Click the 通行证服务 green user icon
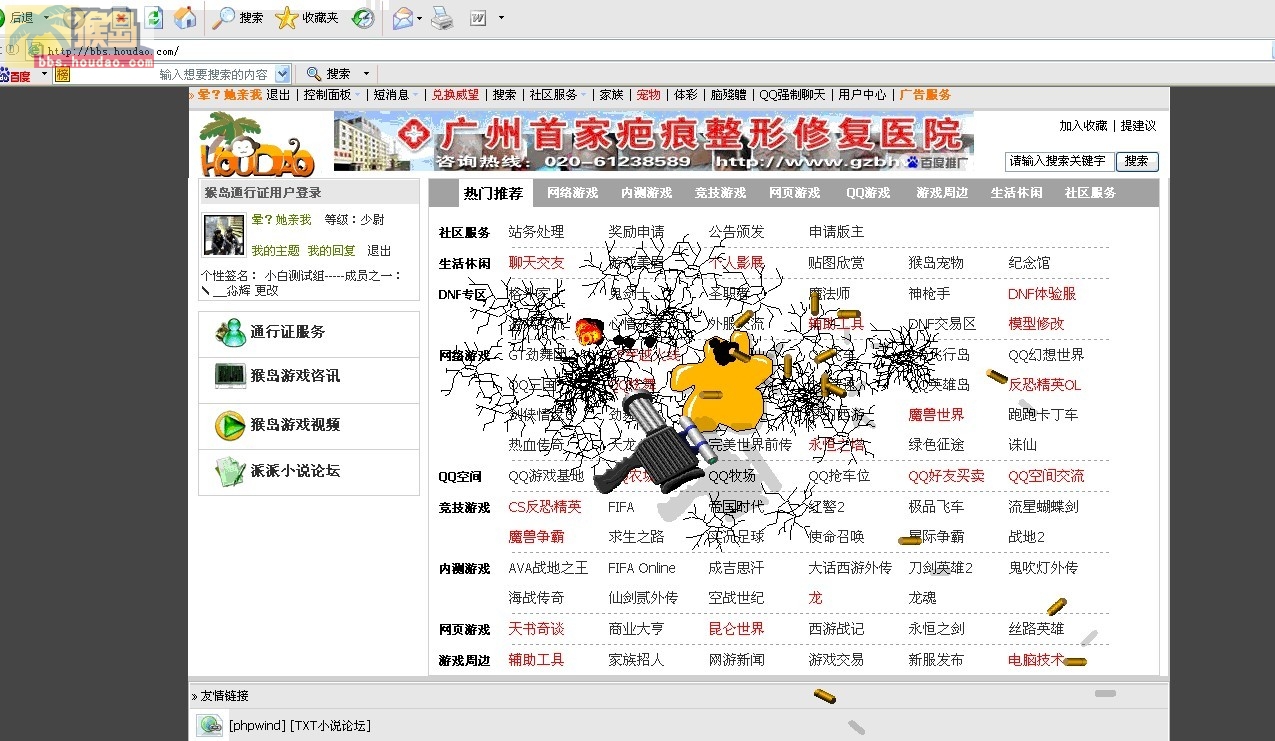 click(x=230, y=332)
